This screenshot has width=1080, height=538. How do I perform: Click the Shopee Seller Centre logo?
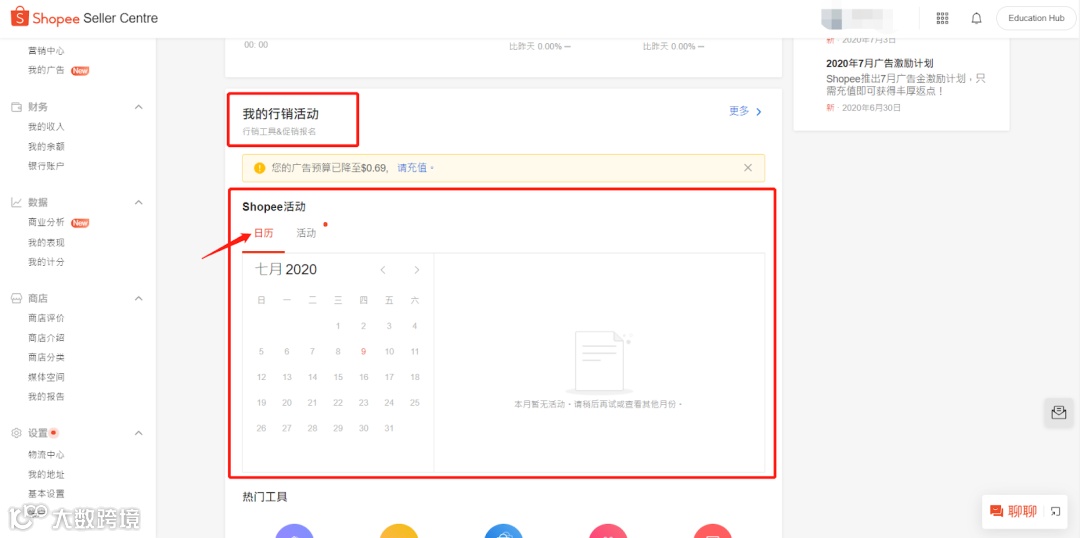84,18
